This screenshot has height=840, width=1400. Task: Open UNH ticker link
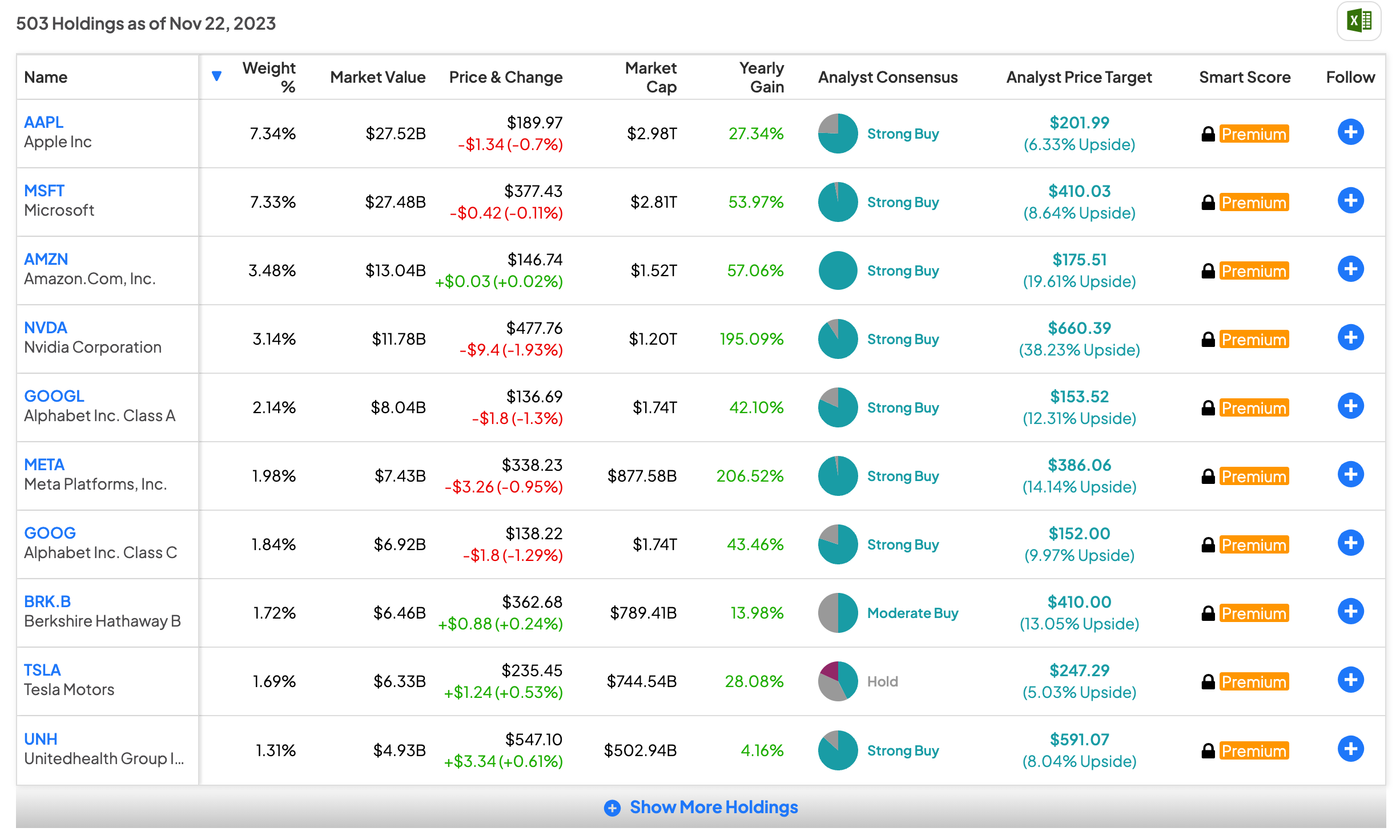41,739
